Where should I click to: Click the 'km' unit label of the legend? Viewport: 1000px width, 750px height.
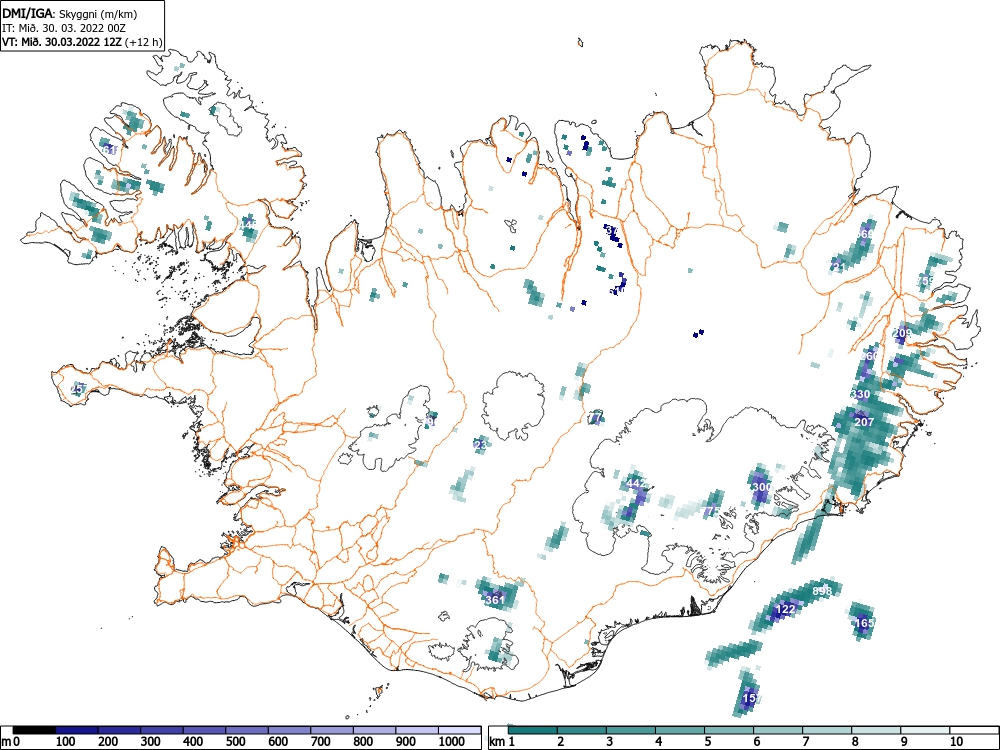pyautogui.click(x=497, y=742)
